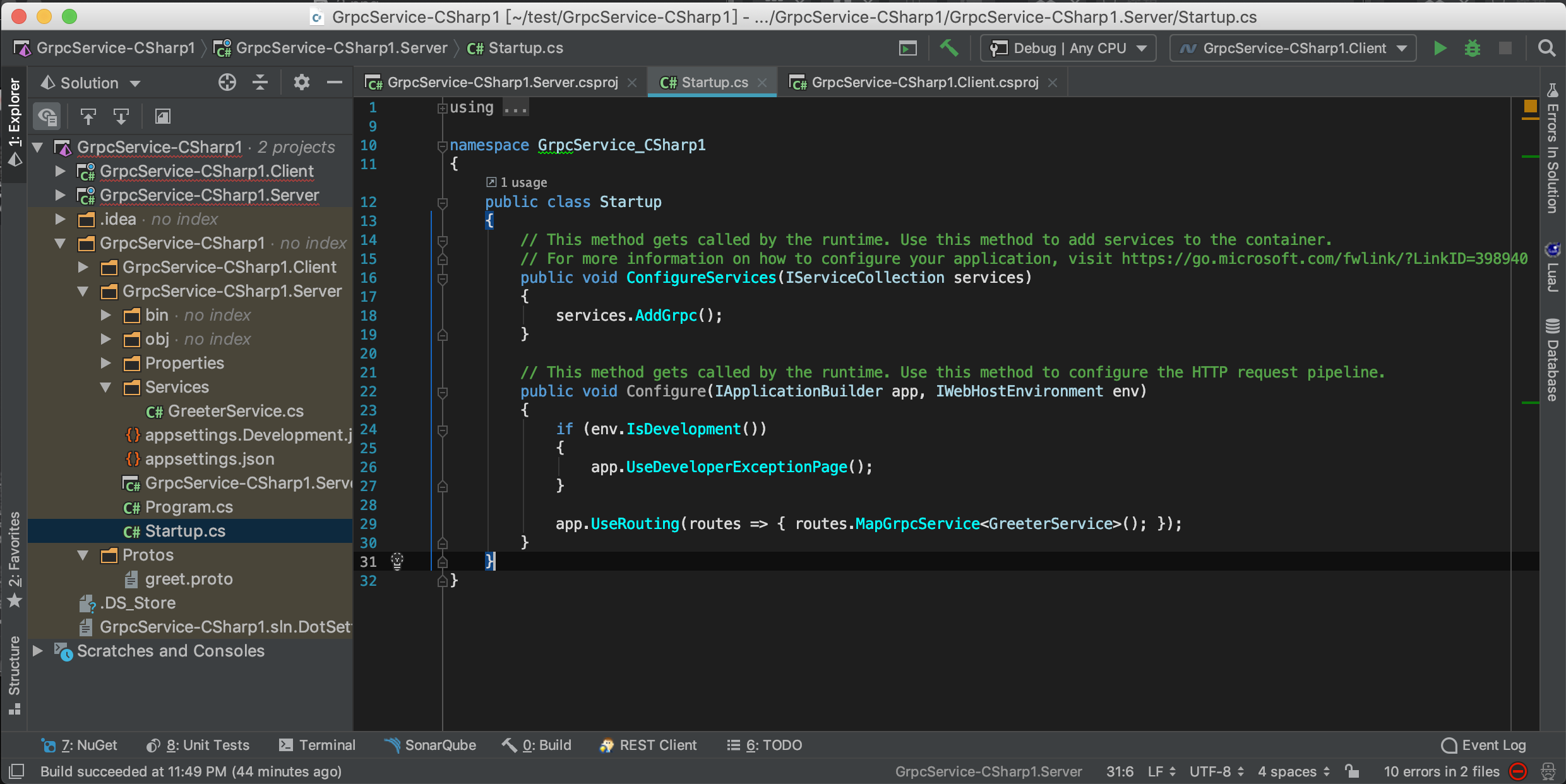This screenshot has height=784, width=1566.
Task: Click the yellow analysis status marker atop scrollbar
Action: click(x=1531, y=107)
